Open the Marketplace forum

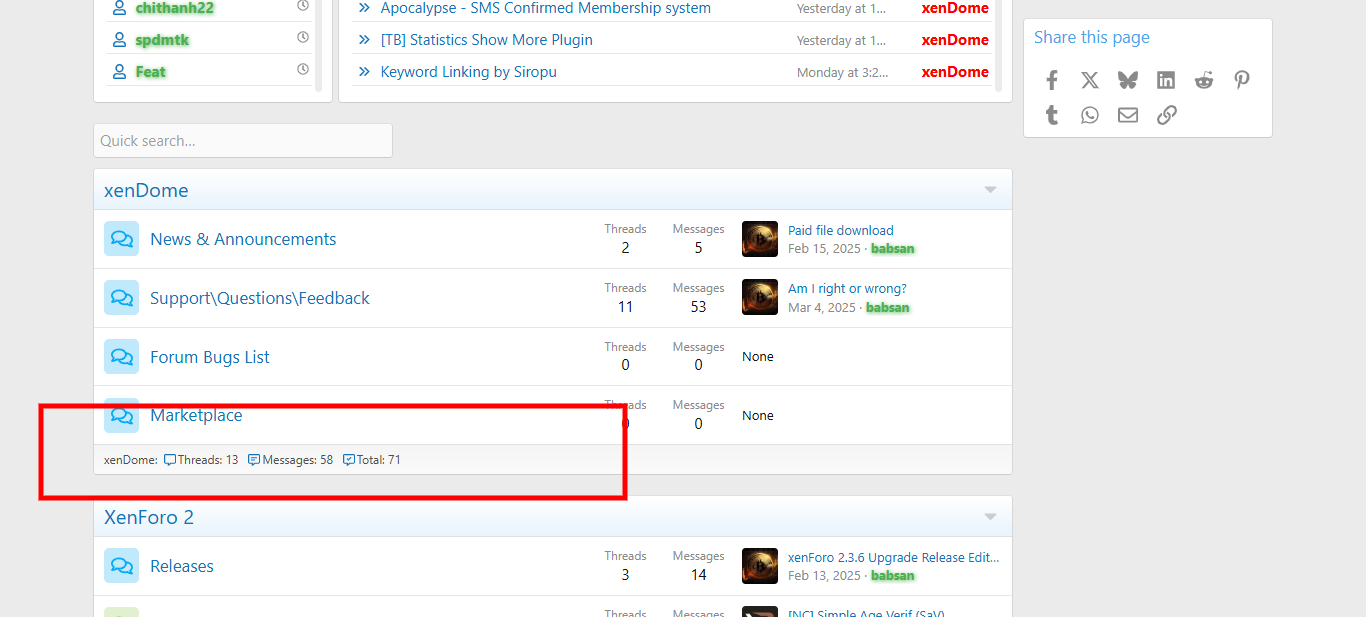point(196,415)
